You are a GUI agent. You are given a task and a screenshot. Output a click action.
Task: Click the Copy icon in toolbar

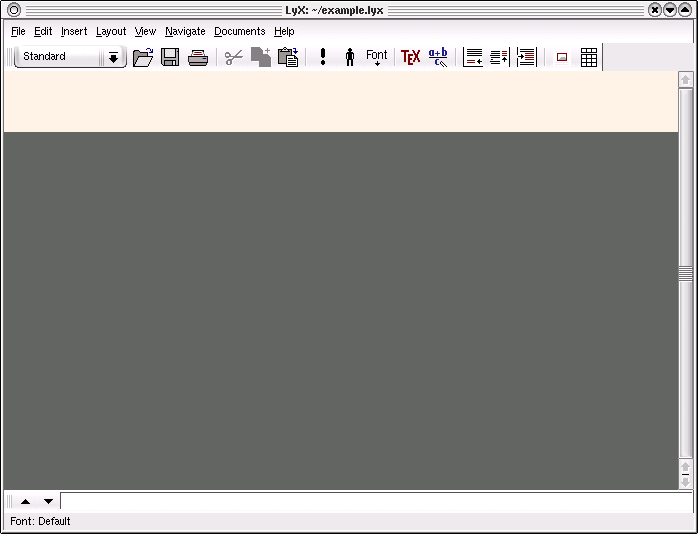click(x=261, y=57)
